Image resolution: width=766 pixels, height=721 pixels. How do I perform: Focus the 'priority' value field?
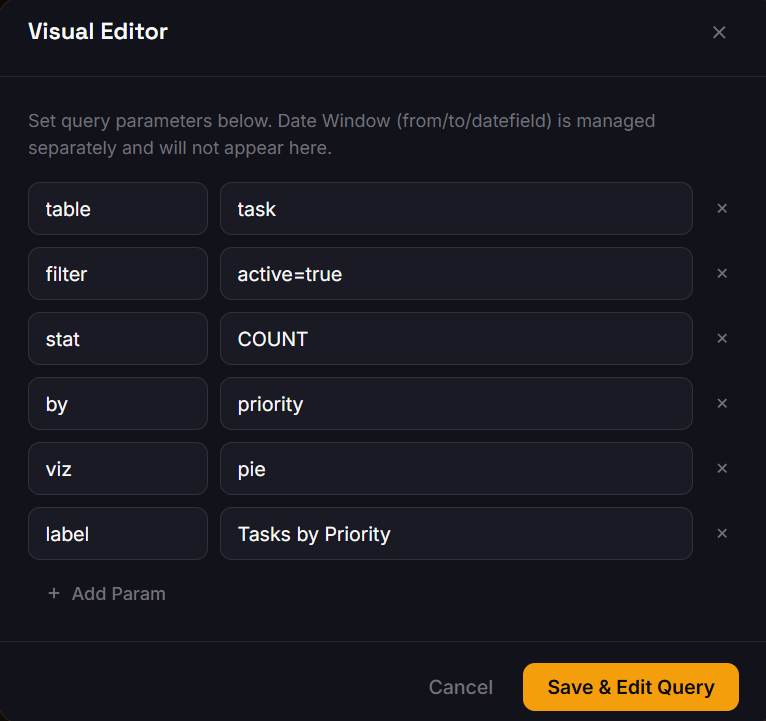tap(456, 403)
